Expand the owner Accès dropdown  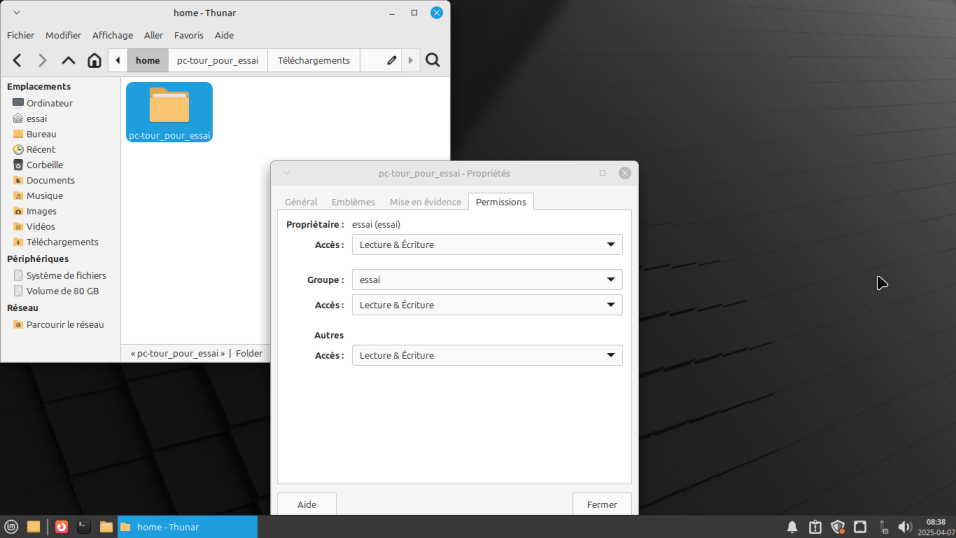click(487, 245)
